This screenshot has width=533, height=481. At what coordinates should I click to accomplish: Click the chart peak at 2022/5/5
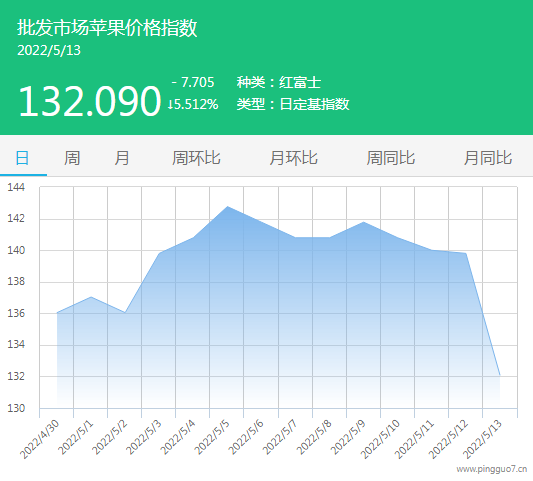pyautogui.click(x=227, y=207)
